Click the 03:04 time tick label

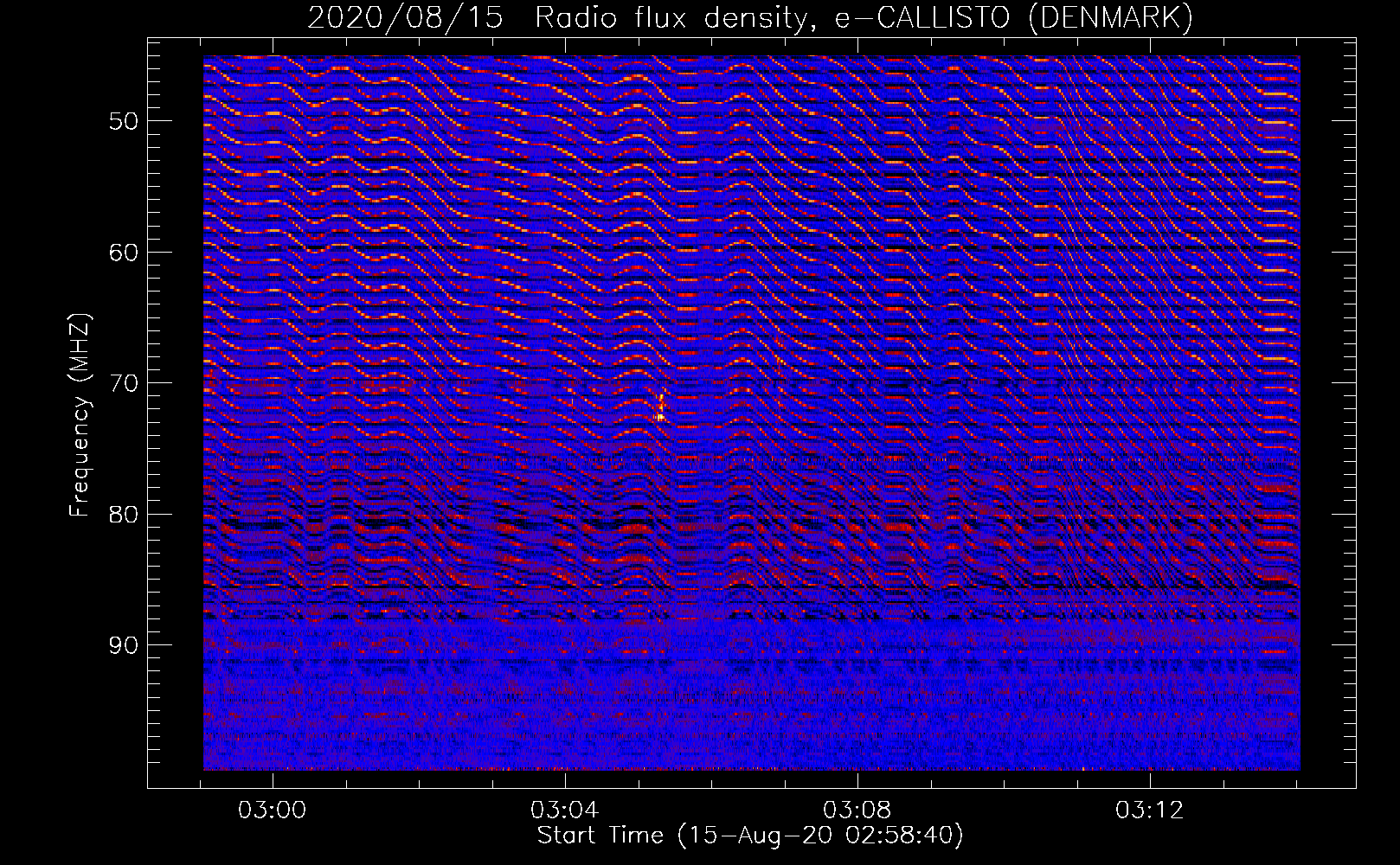pos(565,811)
